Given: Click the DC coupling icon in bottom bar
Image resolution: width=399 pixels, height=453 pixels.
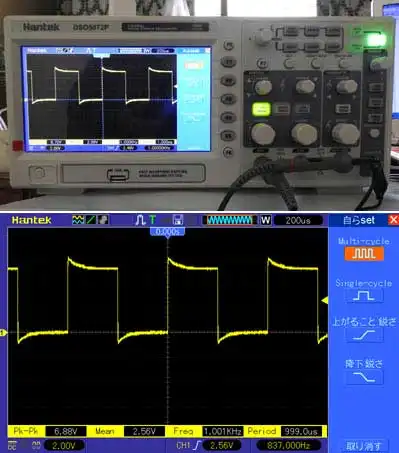Looking at the screenshot, I should (x=12, y=445).
